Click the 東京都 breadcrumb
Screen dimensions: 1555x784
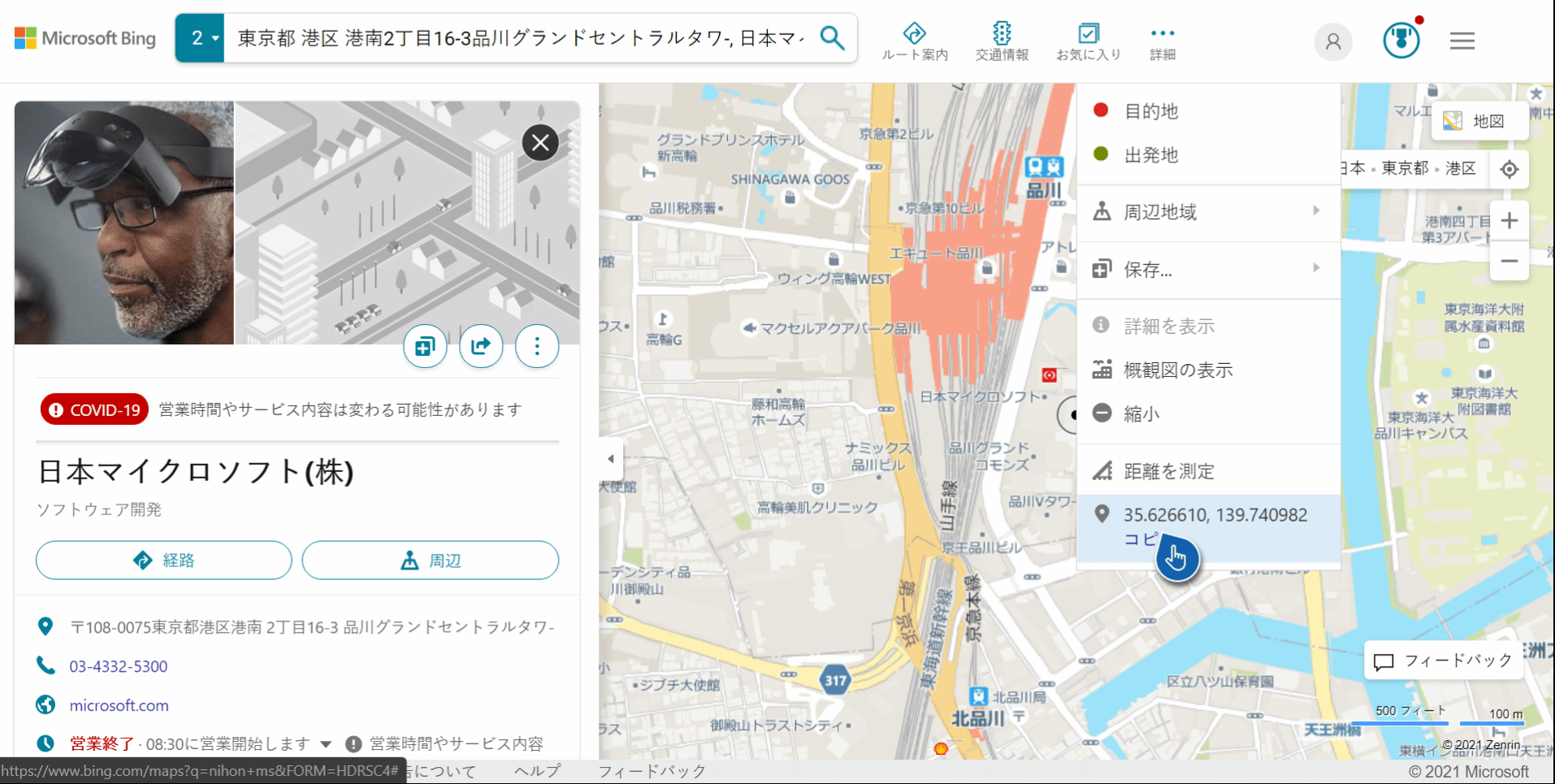pyautogui.click(x=1405, y=168)
